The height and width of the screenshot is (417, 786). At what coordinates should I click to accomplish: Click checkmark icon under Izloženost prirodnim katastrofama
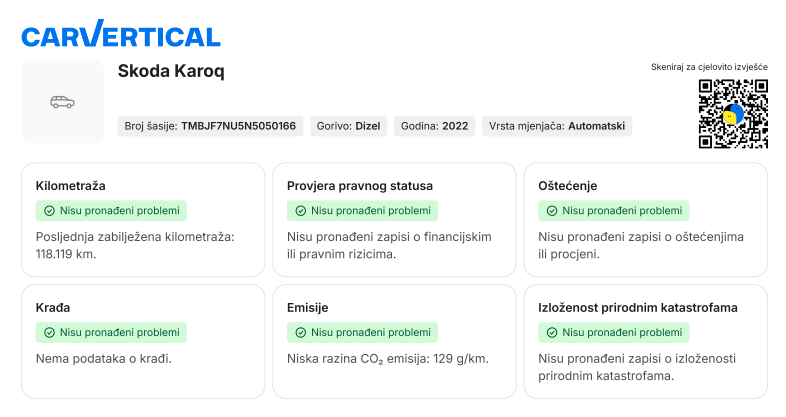click(552, 333)
